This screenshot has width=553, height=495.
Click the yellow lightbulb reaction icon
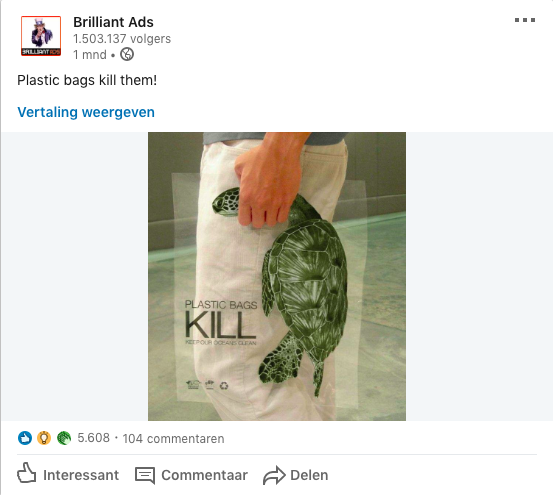(44, 438)
